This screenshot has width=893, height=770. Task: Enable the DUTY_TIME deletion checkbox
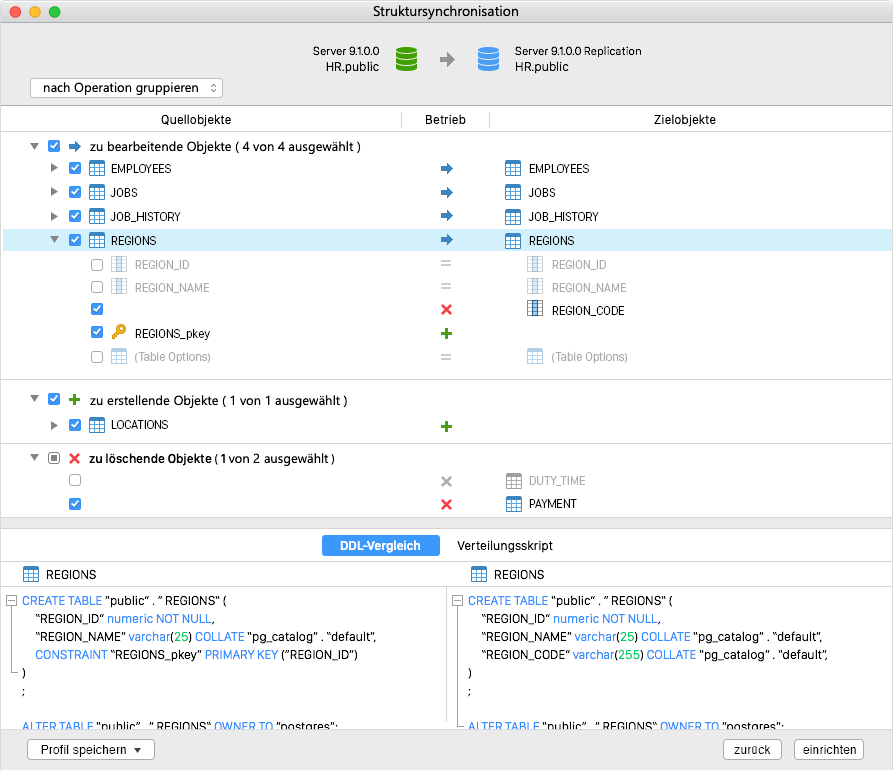[74, 480]
